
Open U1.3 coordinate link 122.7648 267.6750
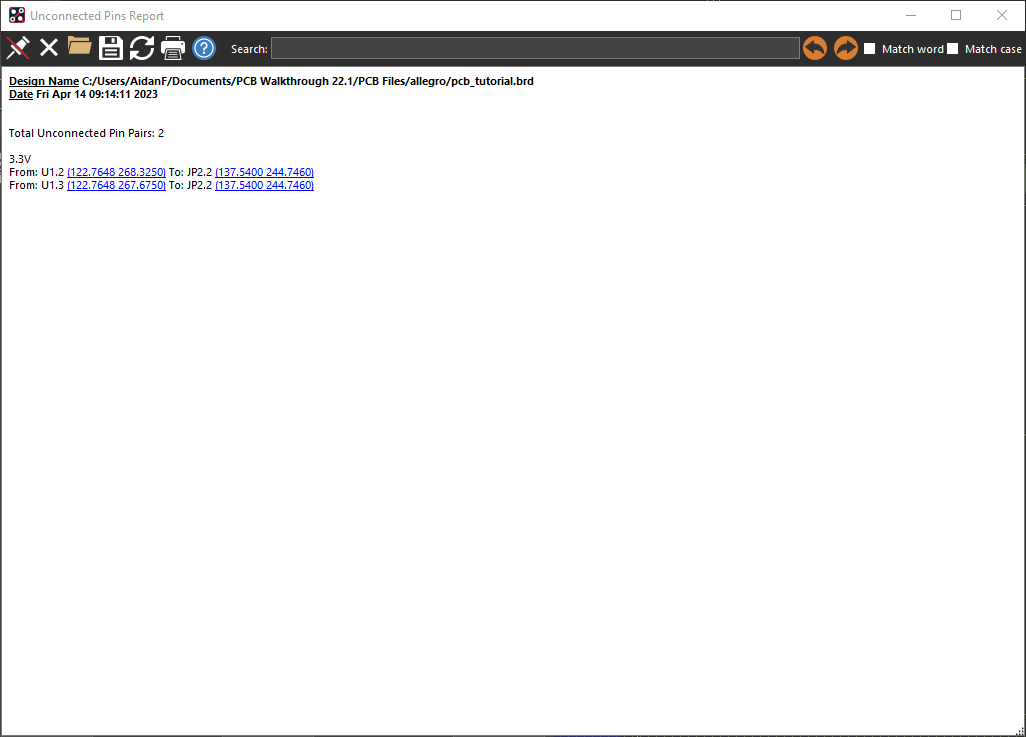click(x=116, y=185)
